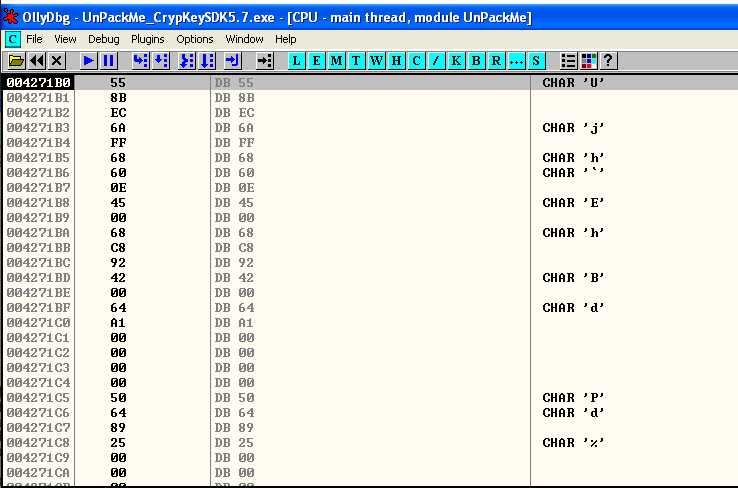Select address row 004271C5
The image size is (738, 488).
(x=38, y=398)
